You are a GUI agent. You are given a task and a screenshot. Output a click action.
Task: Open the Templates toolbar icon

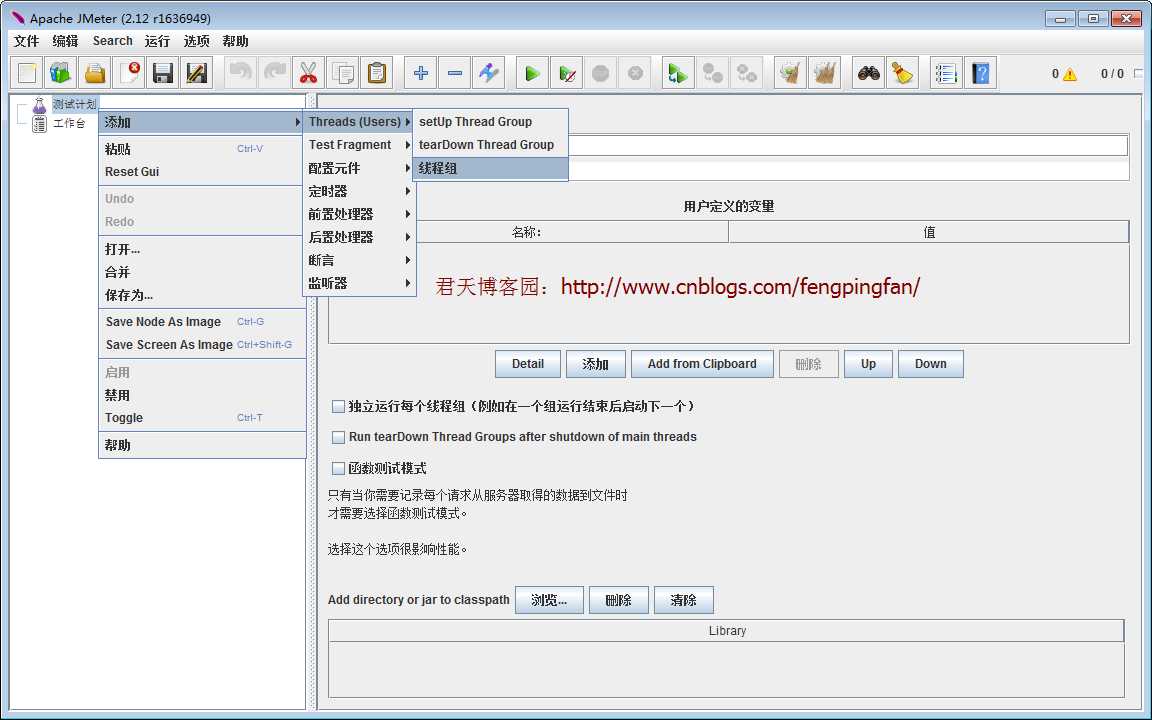click(61, 73)
